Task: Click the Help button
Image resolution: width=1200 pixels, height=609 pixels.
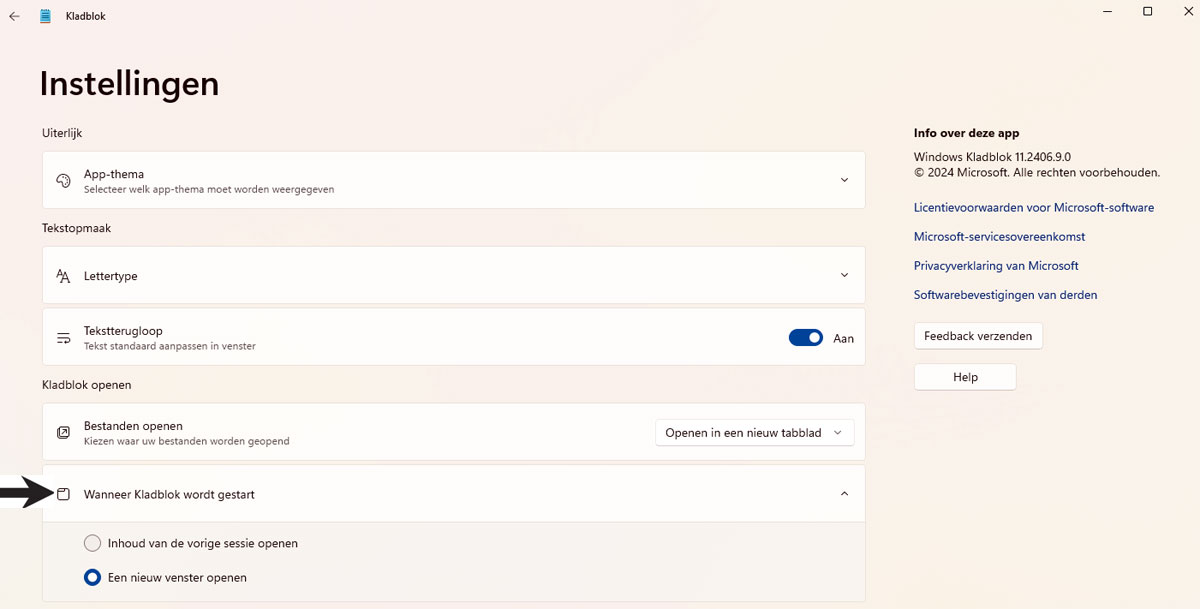Action: (965, 377)
